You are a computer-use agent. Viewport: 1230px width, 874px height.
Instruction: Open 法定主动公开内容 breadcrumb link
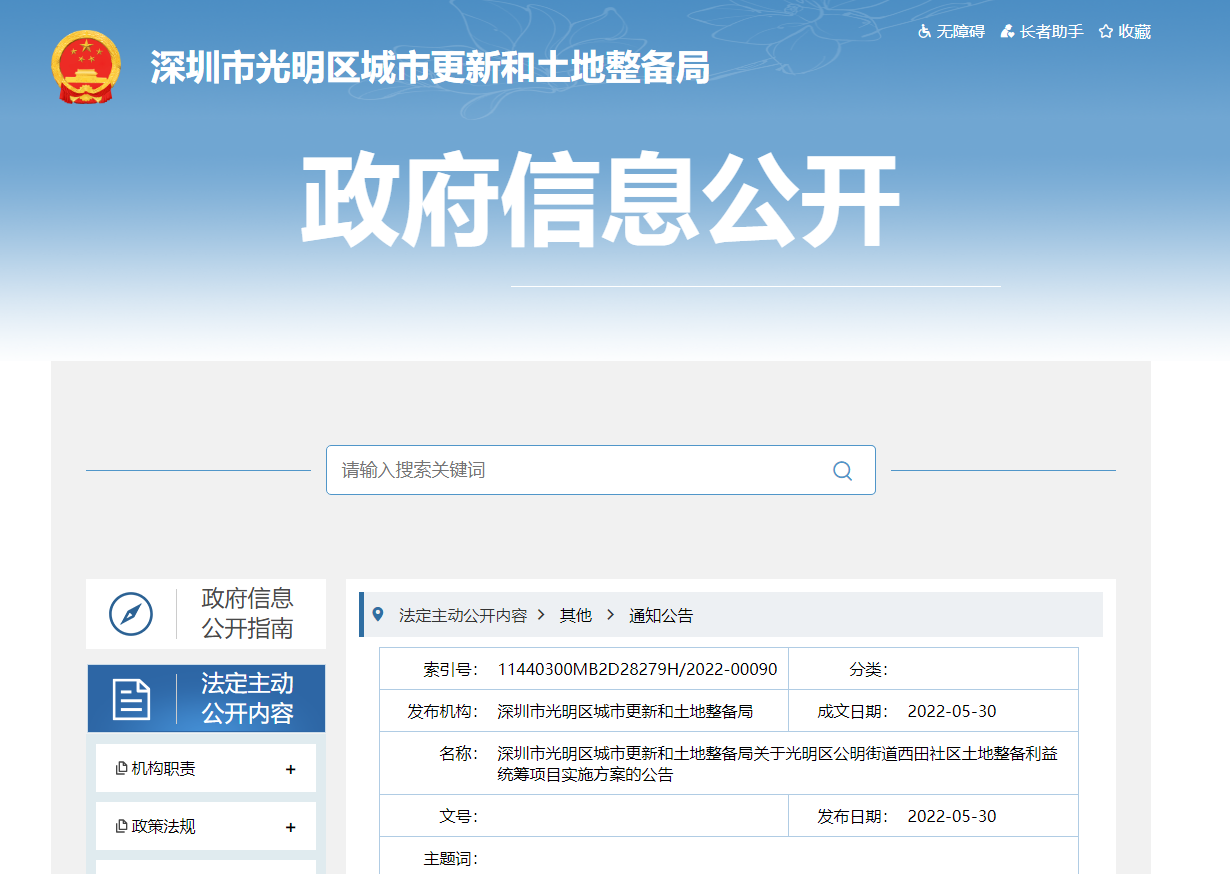[x=462, y=616]
